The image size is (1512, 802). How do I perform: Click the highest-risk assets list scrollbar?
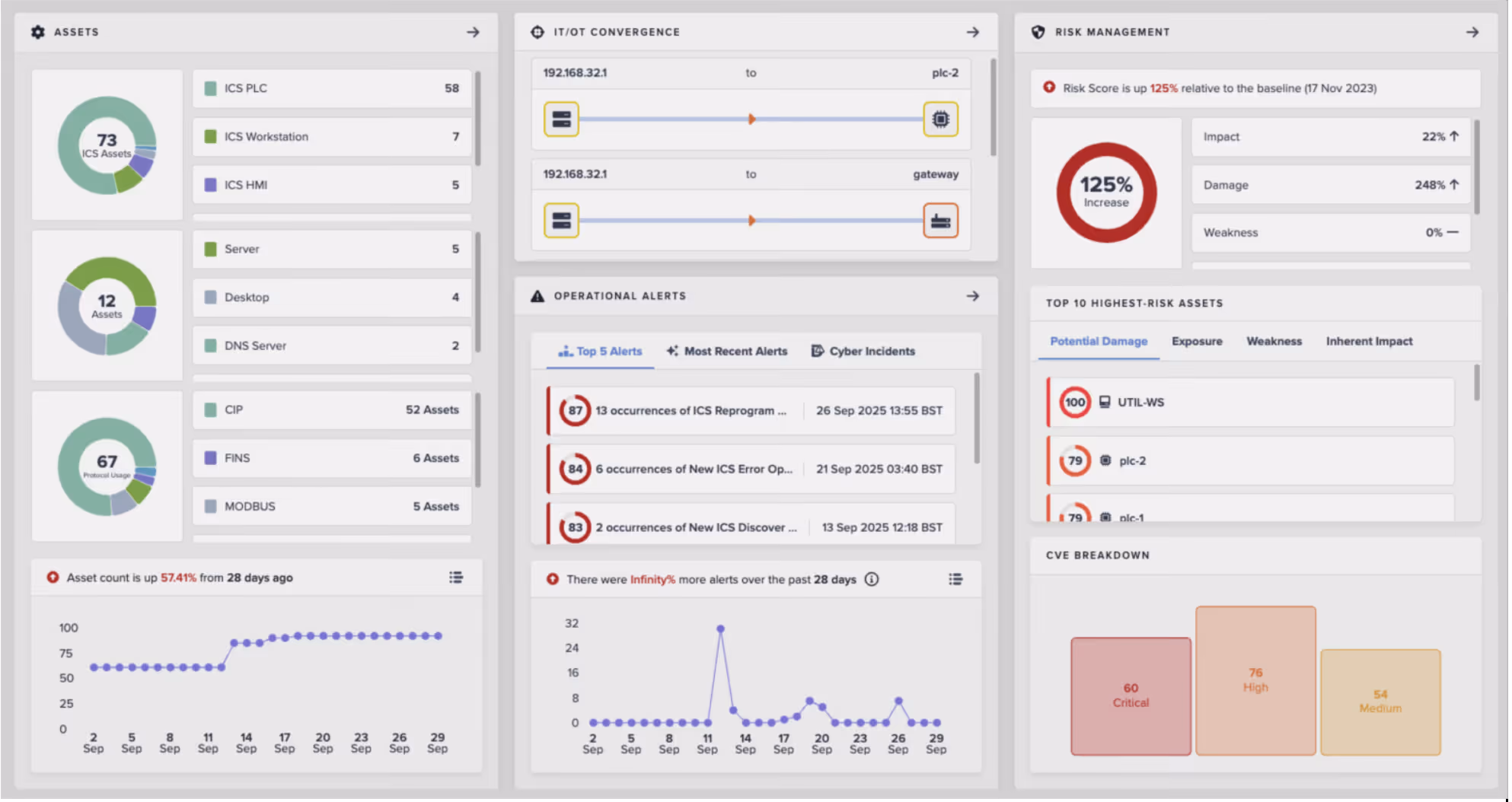[x=1476, y=382]
